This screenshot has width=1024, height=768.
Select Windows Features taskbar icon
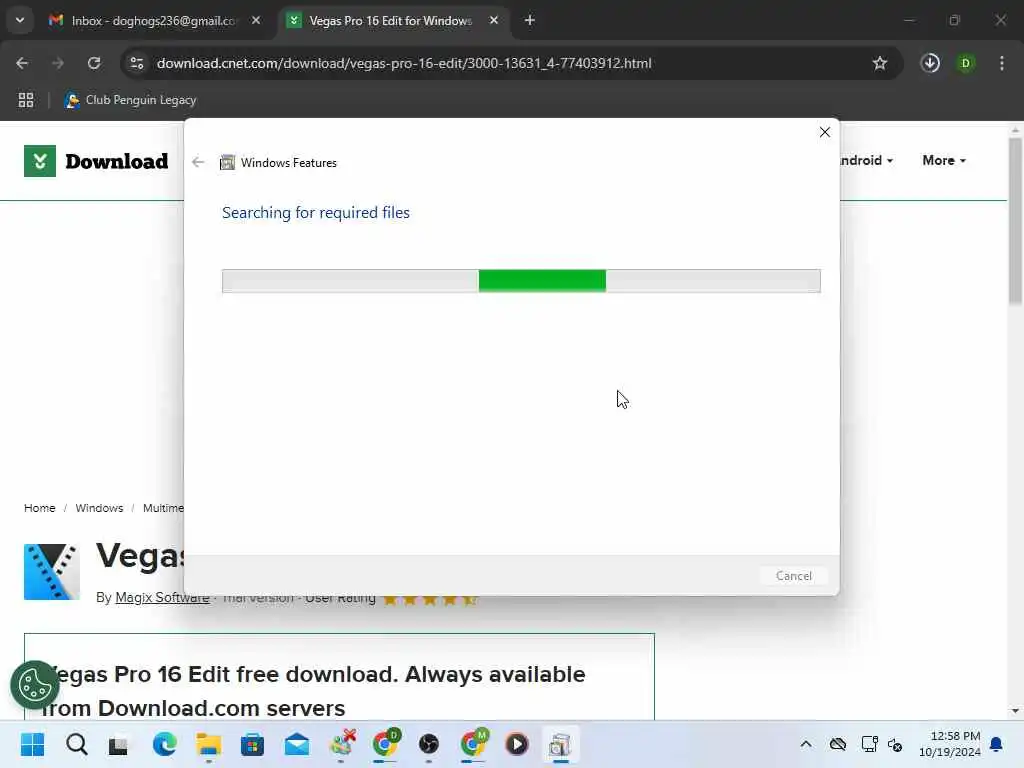pyautogui.click(x=560, y=744)
